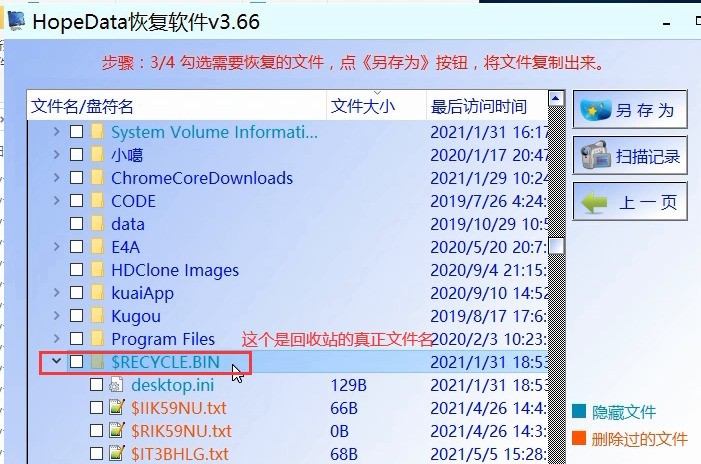The width and height of the screenshot is (701, 464).
Task: Click the $IIK59NU.txt file icon
Action: 117,408
